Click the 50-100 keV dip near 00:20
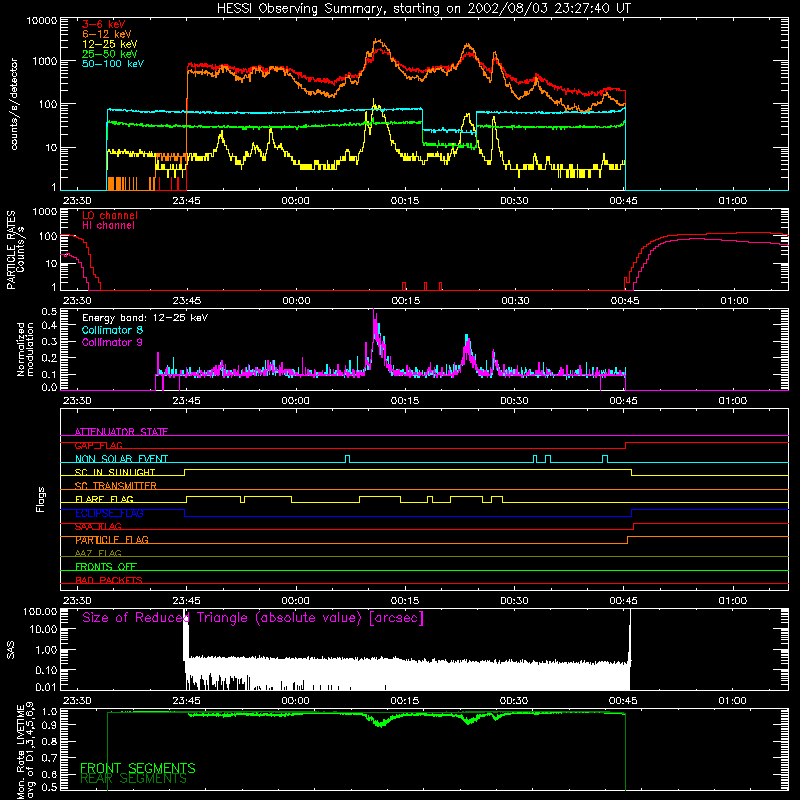 pyautogui.click(x=449, y=131)
